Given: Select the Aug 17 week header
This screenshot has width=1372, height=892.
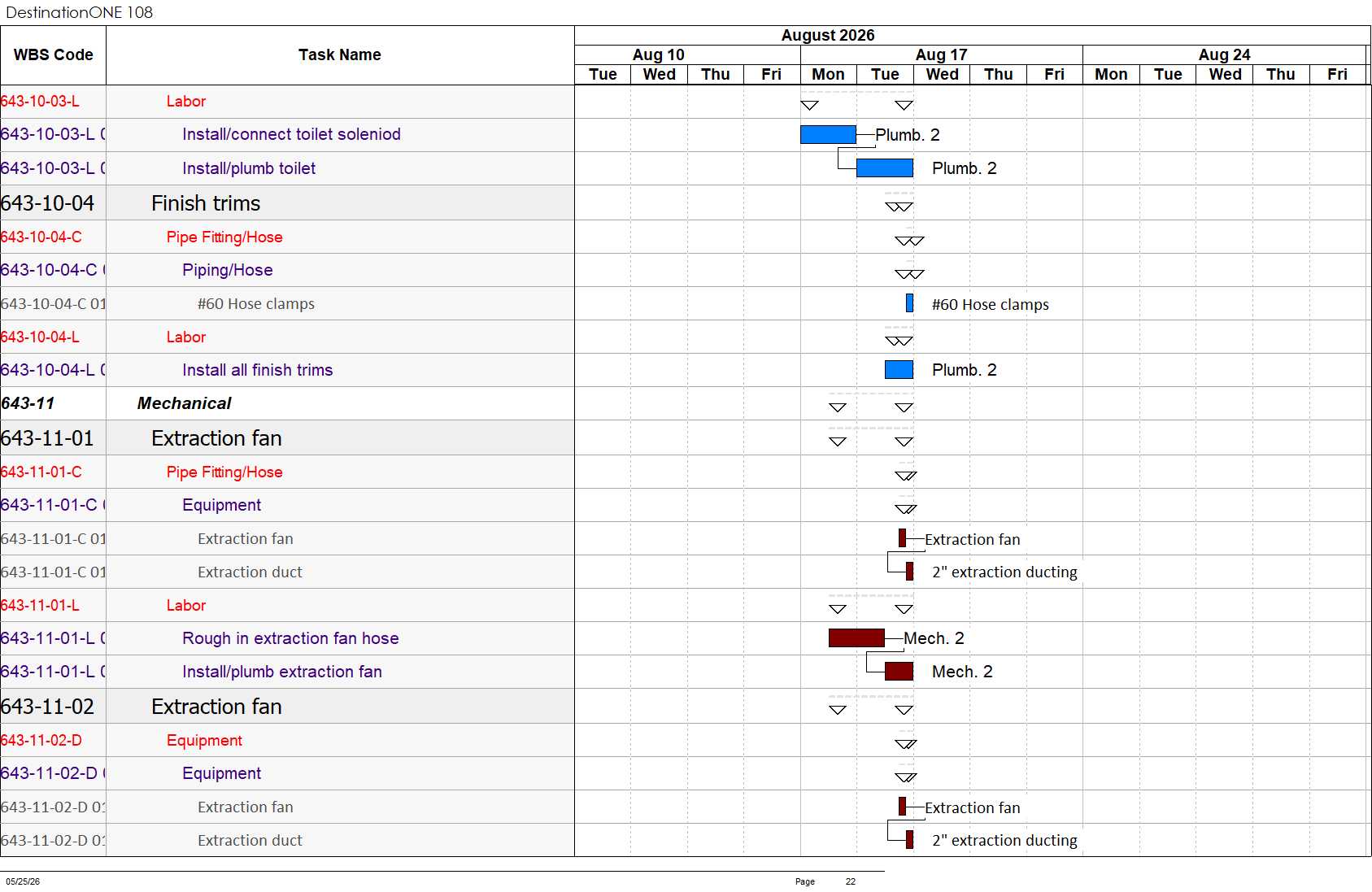Looking at the screenshot, I should (941, 54).
